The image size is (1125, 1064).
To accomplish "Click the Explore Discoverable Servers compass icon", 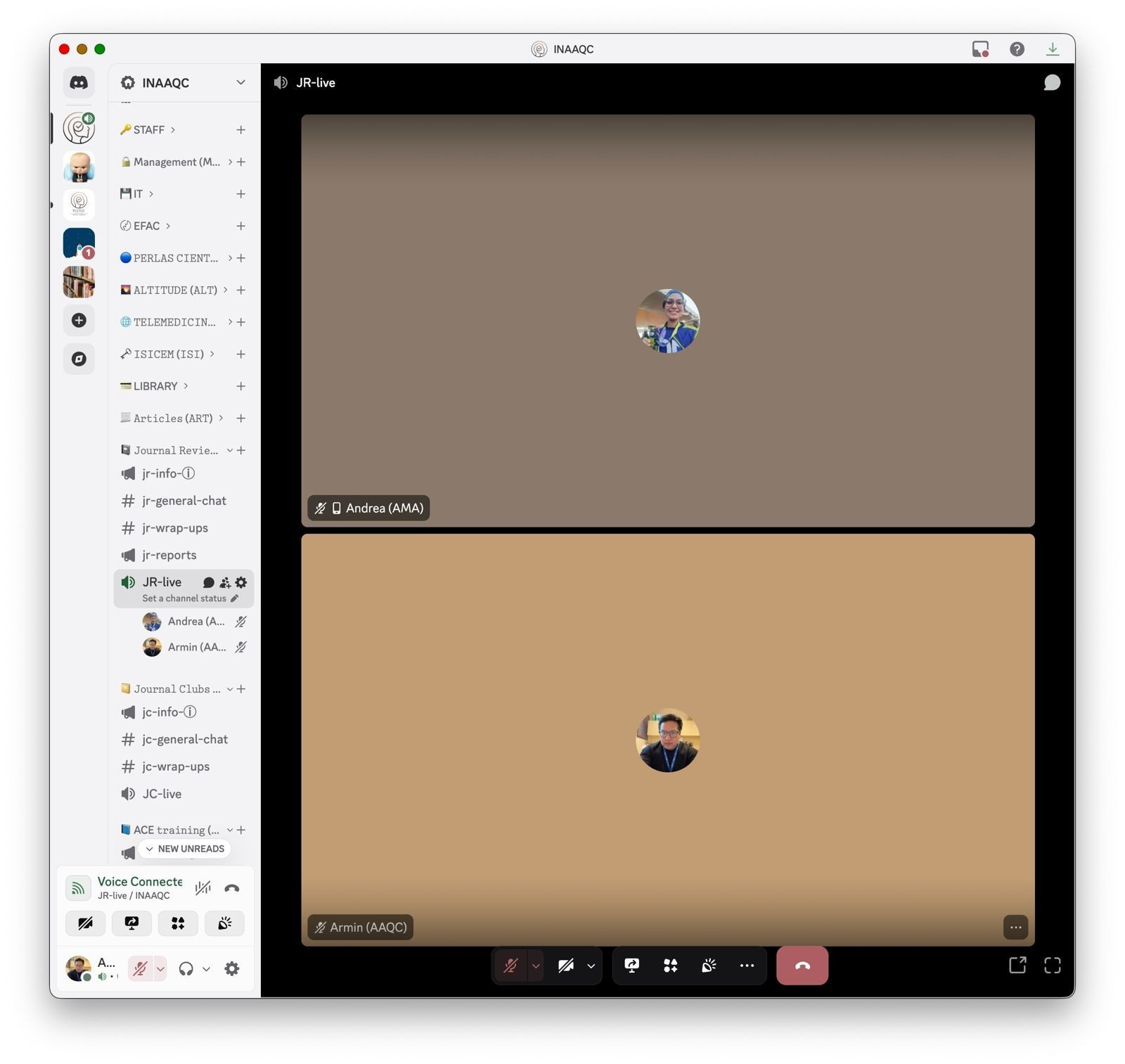I will click(79, 359).
